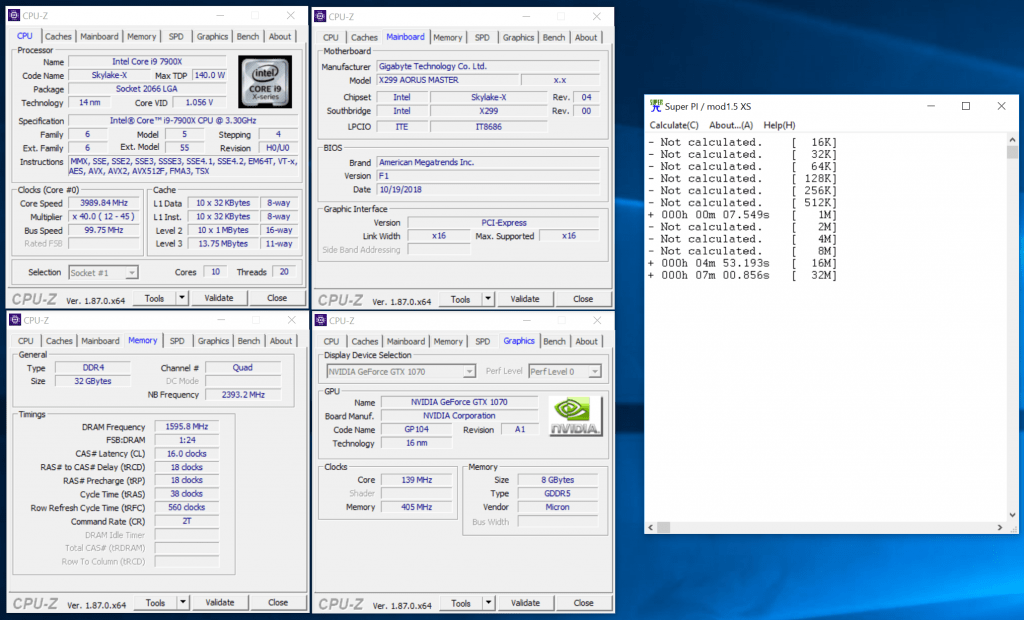The width and height of the screenshot is (1024, 620).
Task: Expand Tools dropdown arrow in Memory window
Action: click(181, 603)
